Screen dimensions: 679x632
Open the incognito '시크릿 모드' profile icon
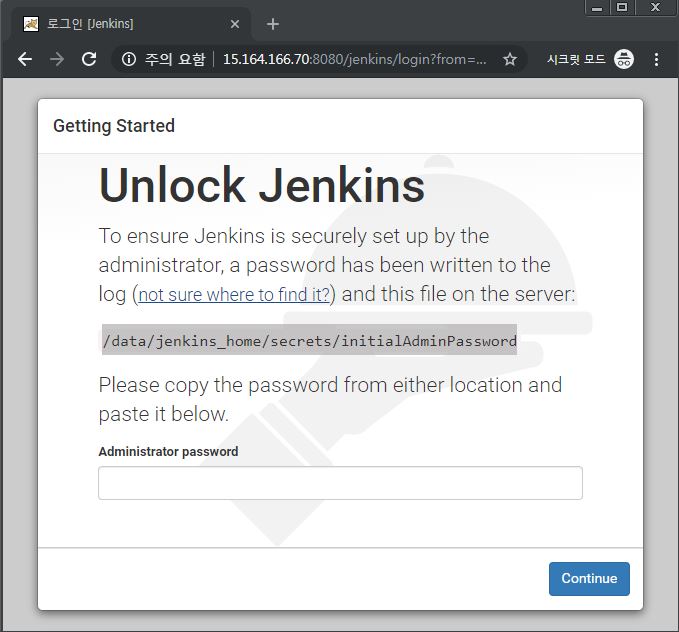[624, 59]
